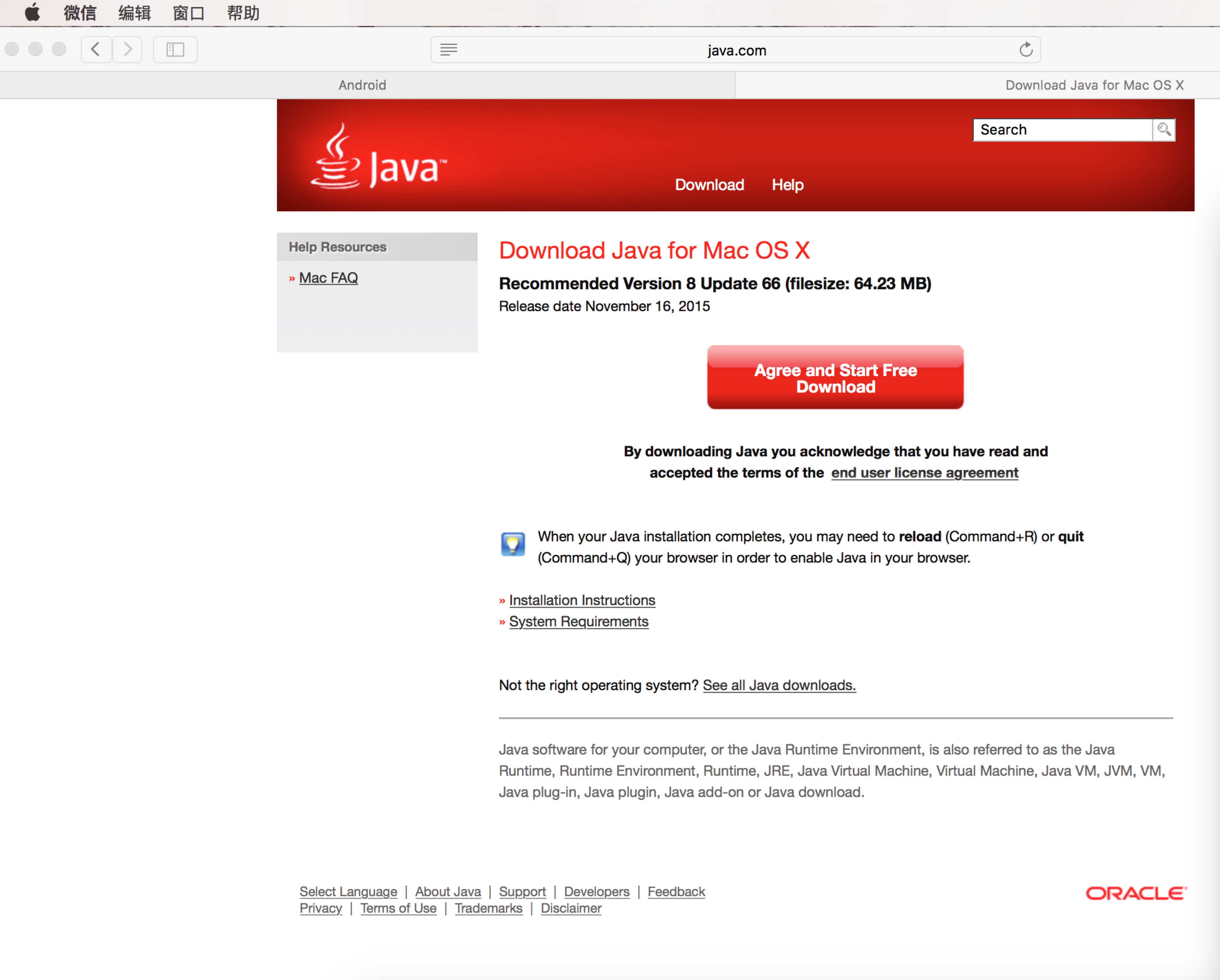1220x980 pixels.
Task: Go back with the browser back arrow
Action: (96, 49)
